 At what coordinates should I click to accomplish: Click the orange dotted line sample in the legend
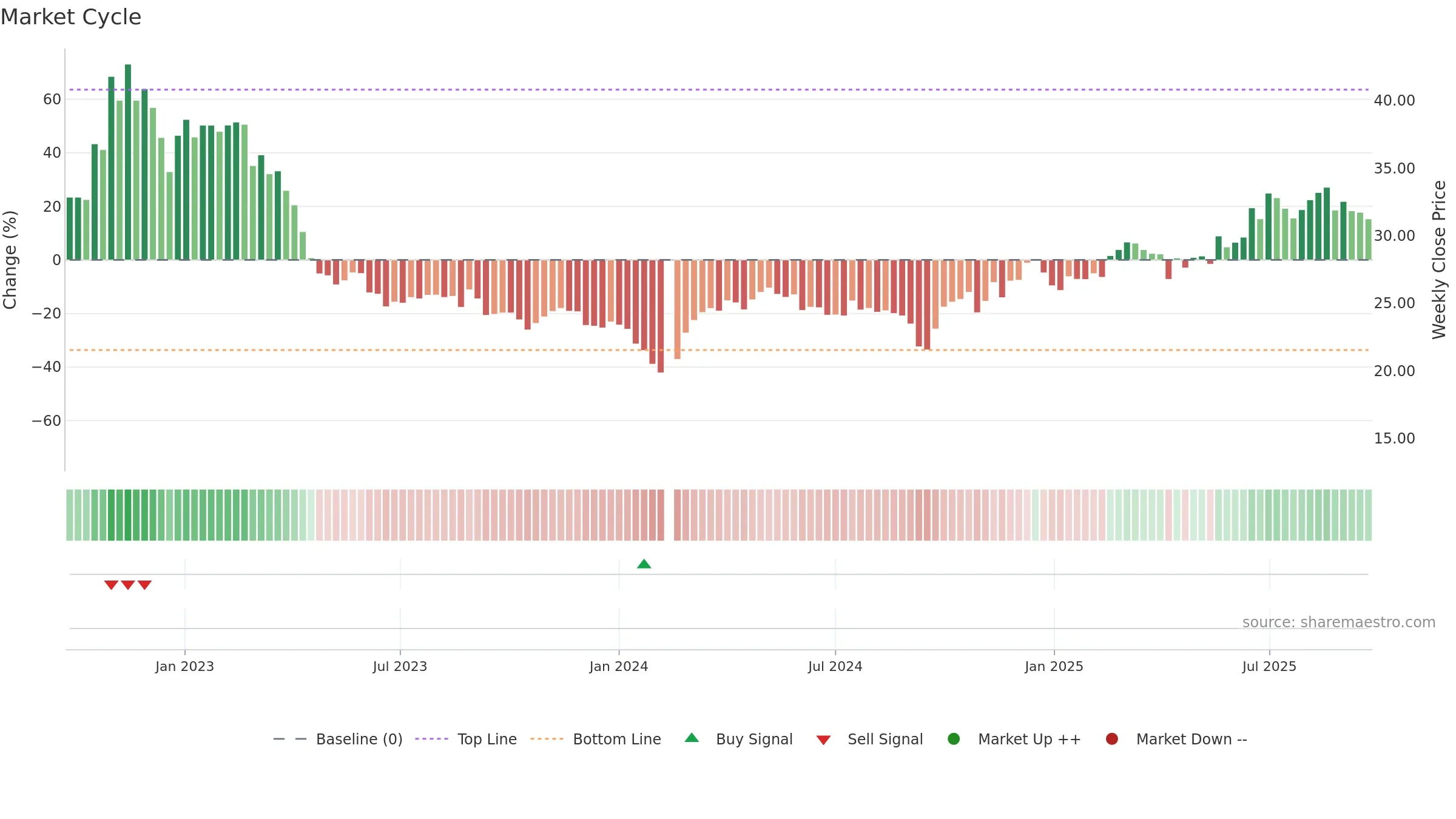(x=547, y=739)
